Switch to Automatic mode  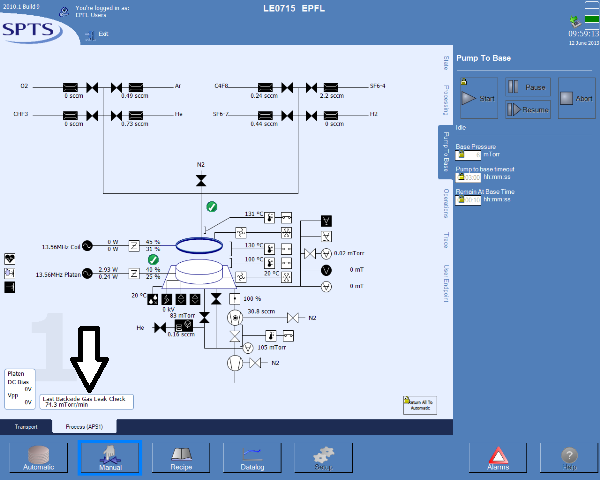(x=38, y=458)
